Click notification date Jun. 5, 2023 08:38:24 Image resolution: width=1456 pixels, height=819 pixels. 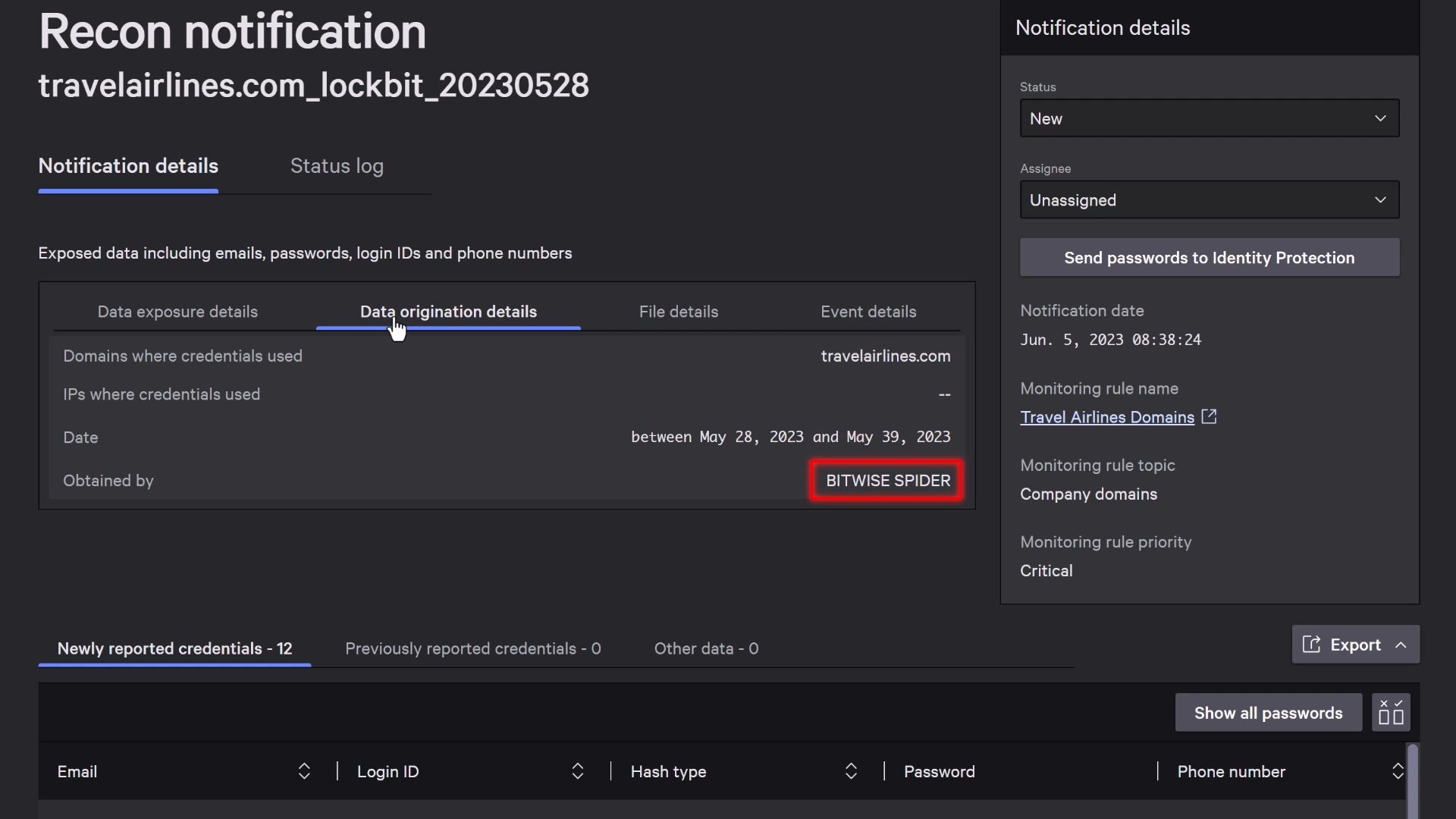1110,340
